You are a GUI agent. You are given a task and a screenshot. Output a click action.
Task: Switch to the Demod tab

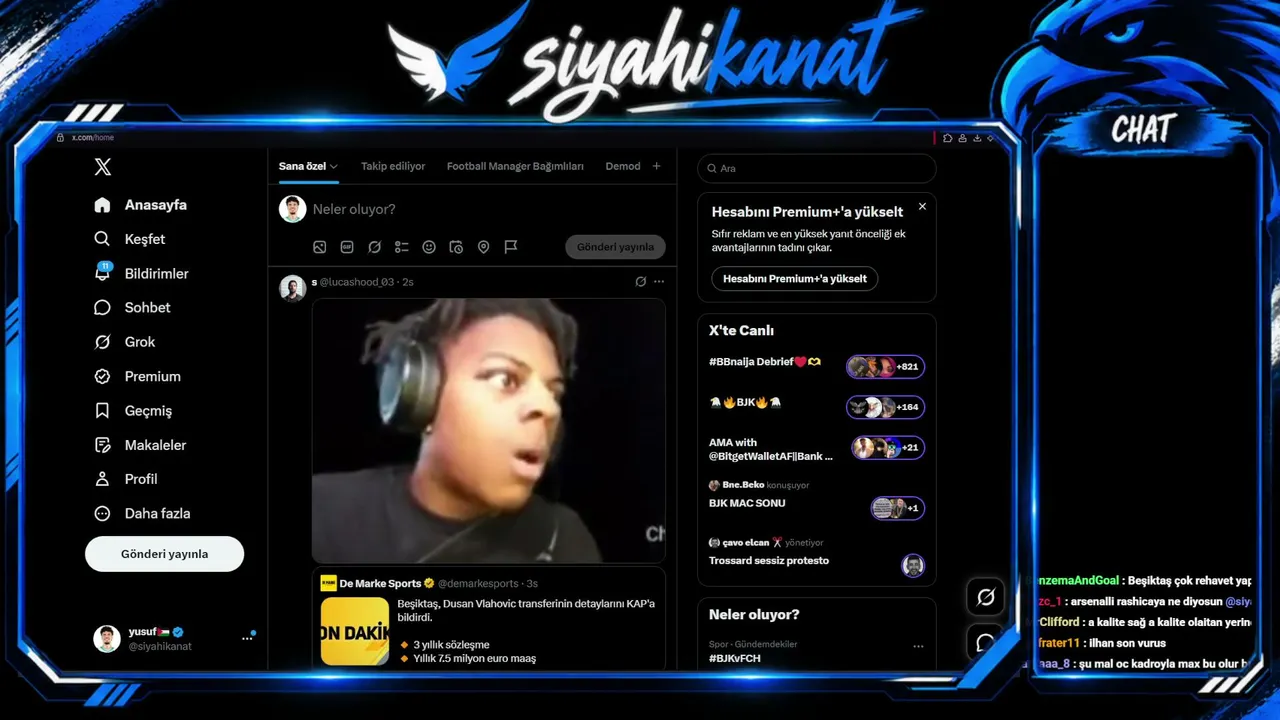point(623,166)
